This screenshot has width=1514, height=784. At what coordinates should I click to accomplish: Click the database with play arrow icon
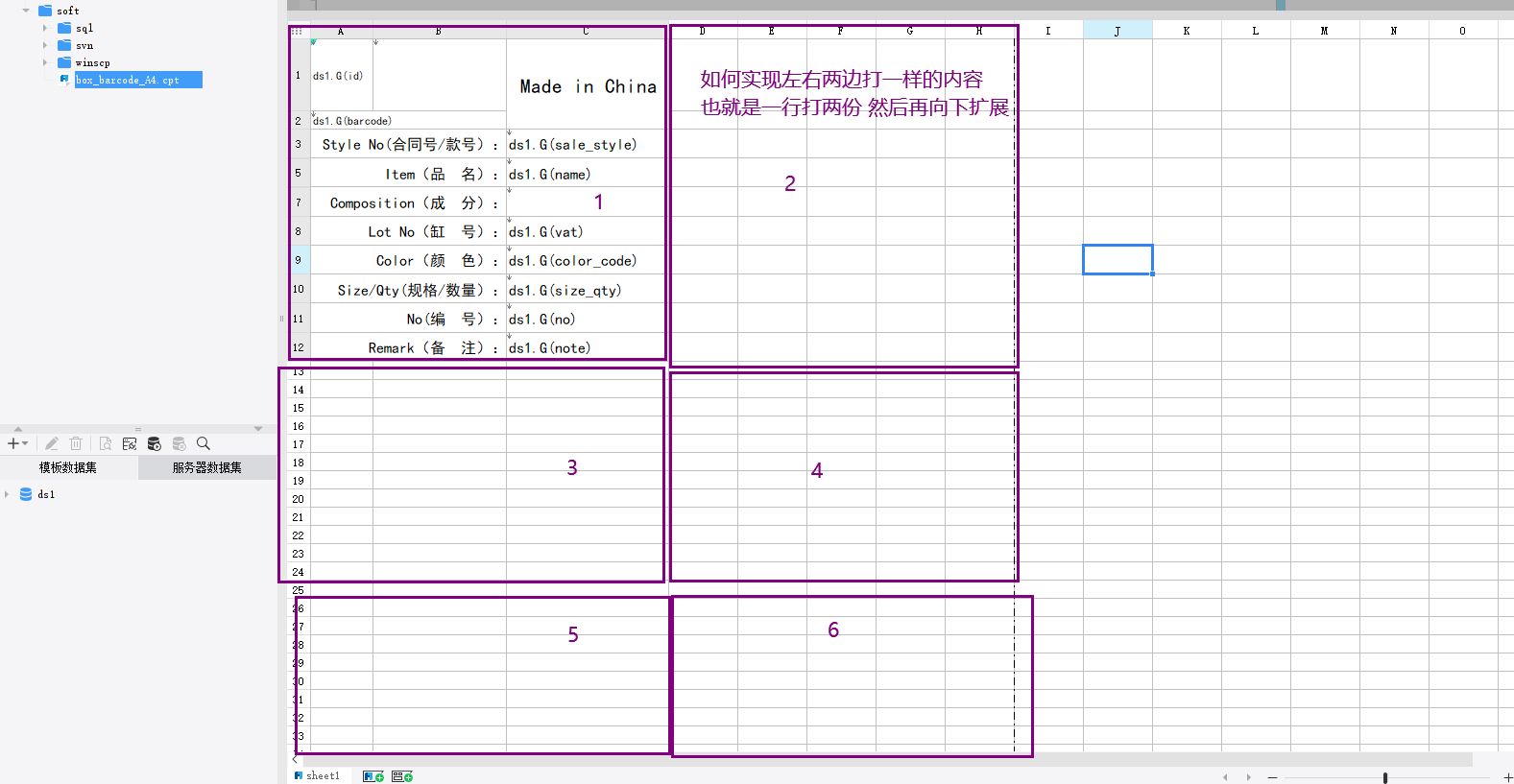154,443
